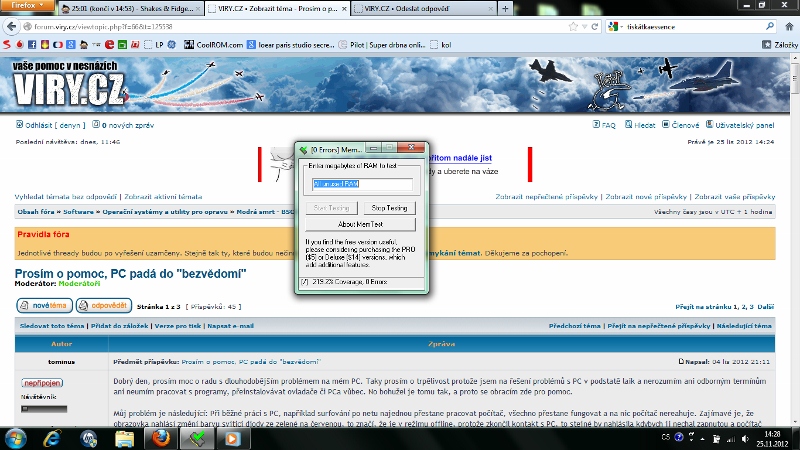
Task: Click Následující téma link
Action: [744, 326]
